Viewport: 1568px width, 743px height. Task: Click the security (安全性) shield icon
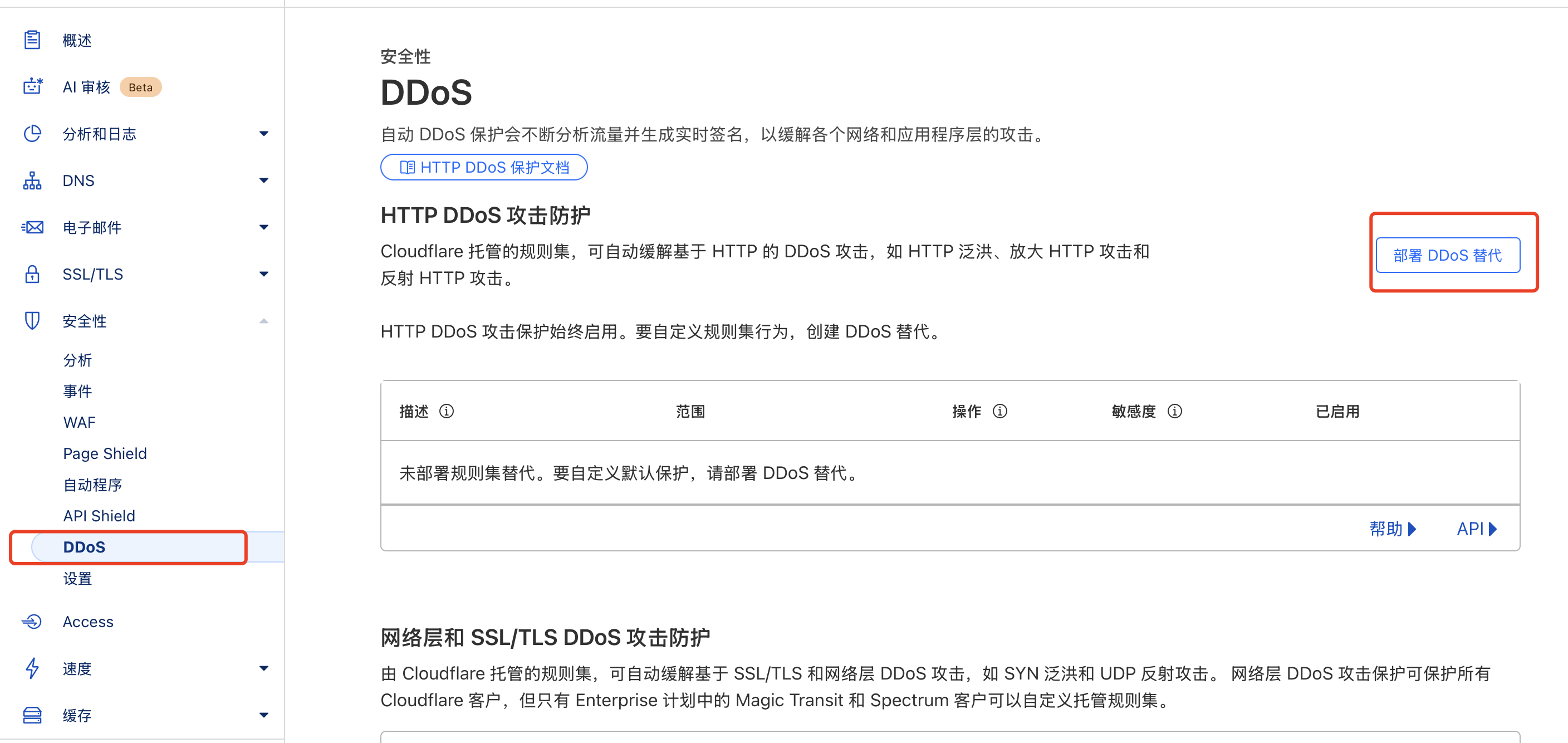click(x=32, y=320)
